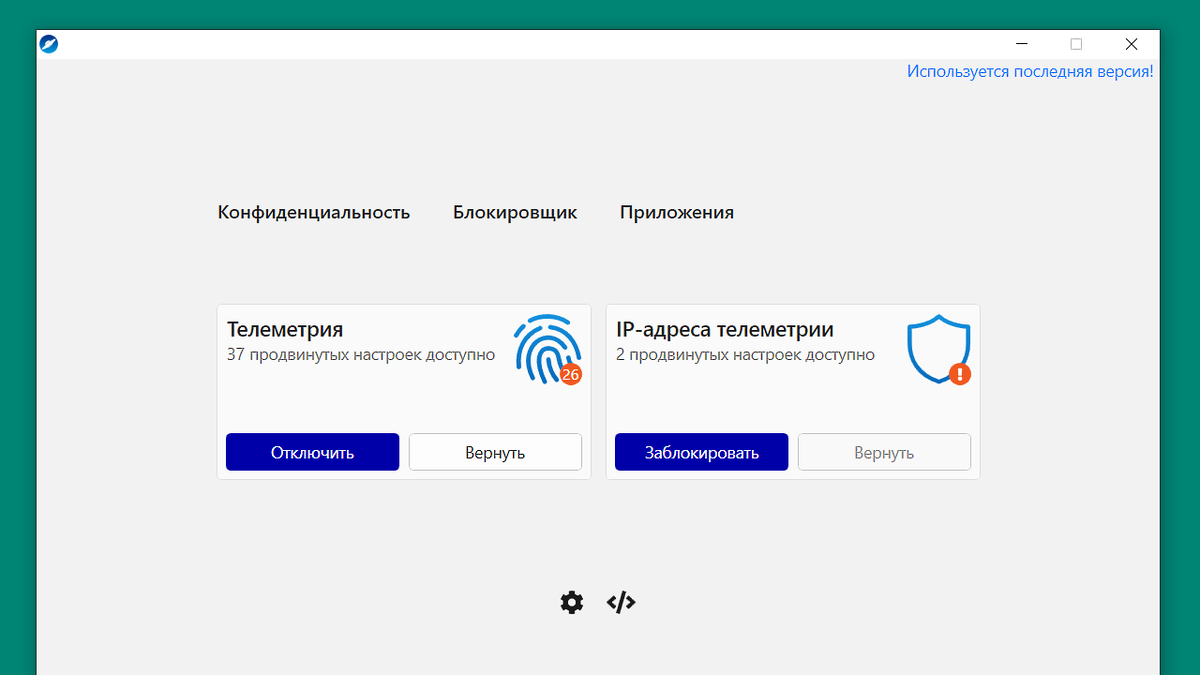Minimize the application window
Viewport: 1200px width, 675px height.
1021,44
